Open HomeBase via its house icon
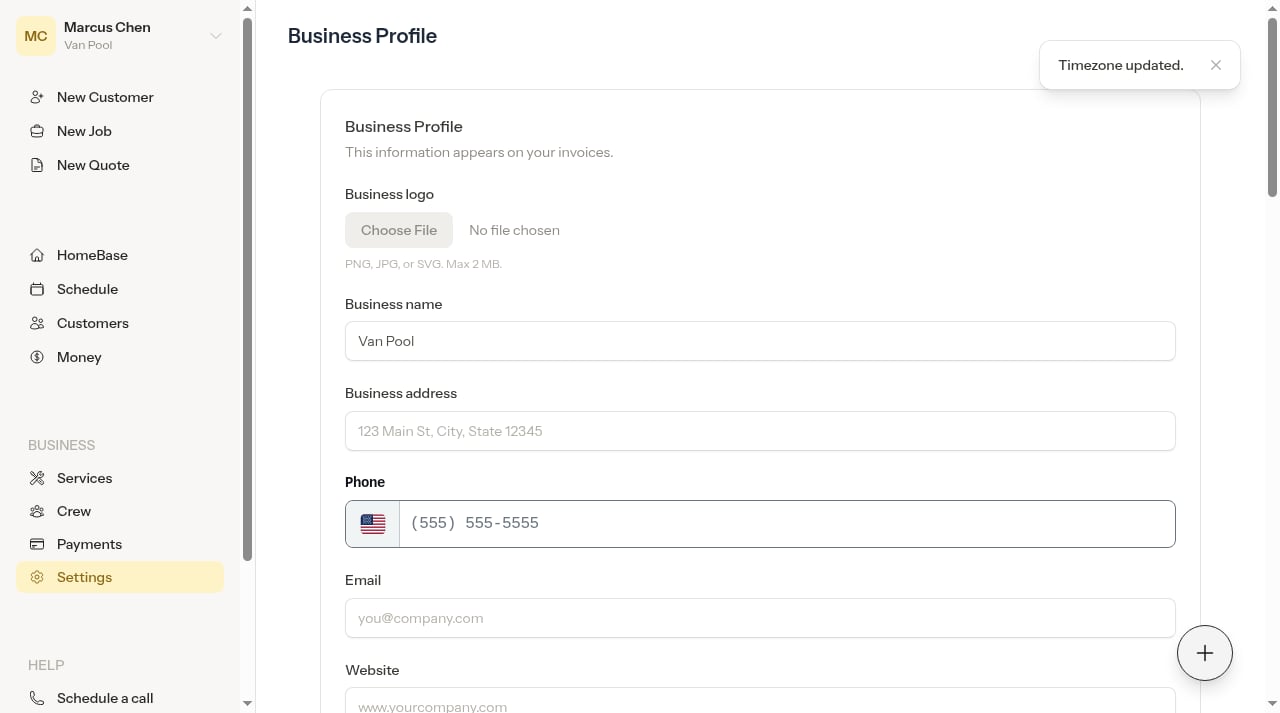 pyautogui.click(x=37, y=255)
